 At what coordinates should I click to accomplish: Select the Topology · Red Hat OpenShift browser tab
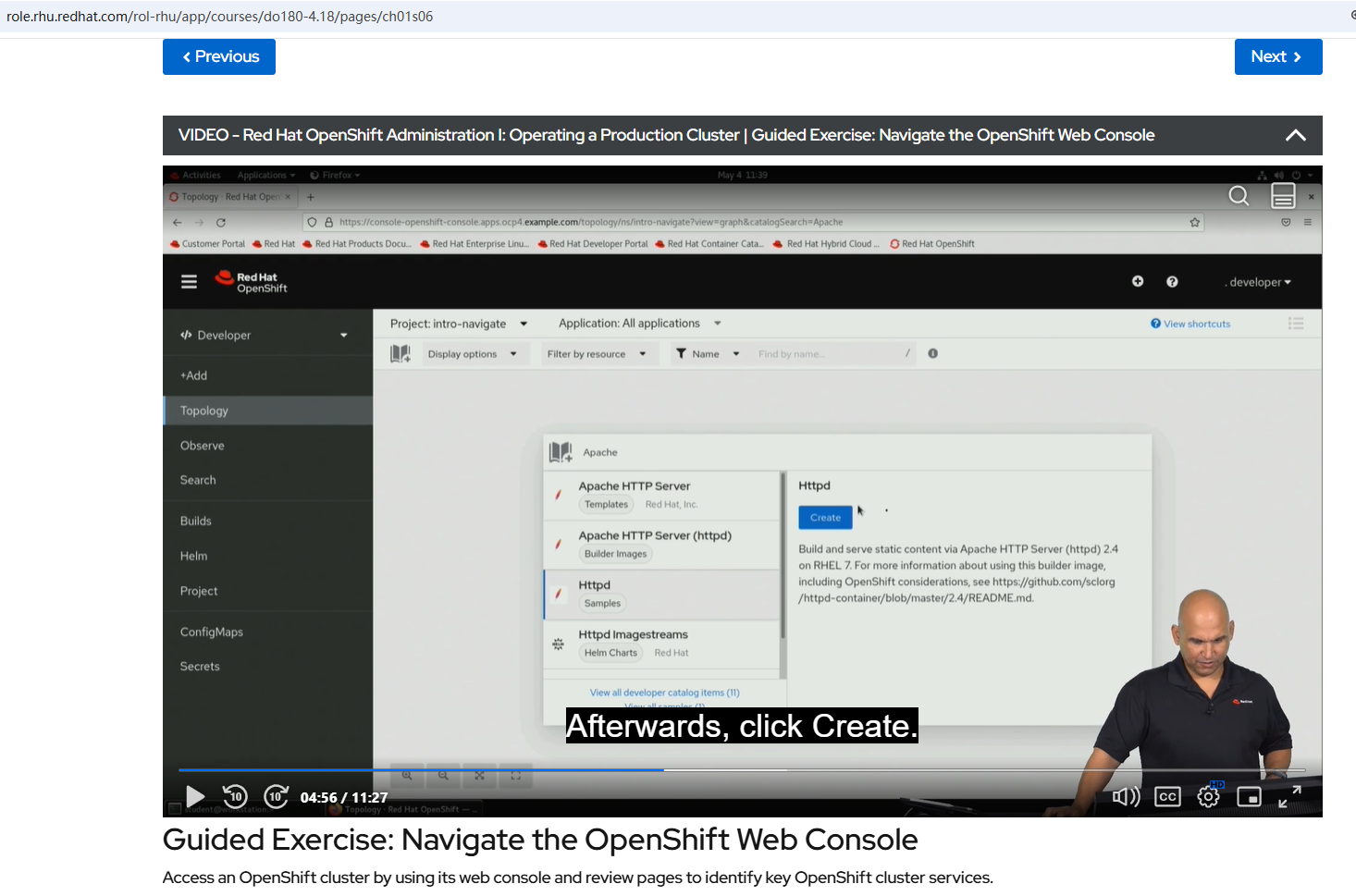pos(230,197)
